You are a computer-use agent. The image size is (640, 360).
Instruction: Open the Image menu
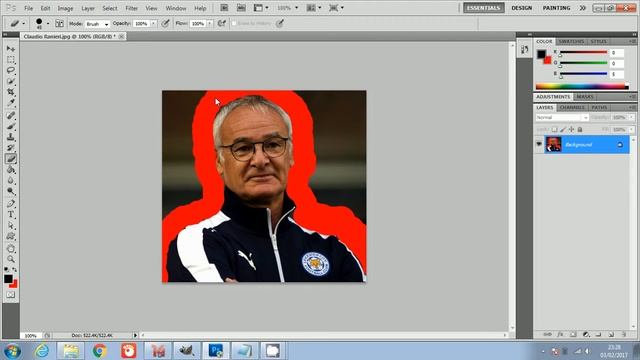[x=65, y=8]
